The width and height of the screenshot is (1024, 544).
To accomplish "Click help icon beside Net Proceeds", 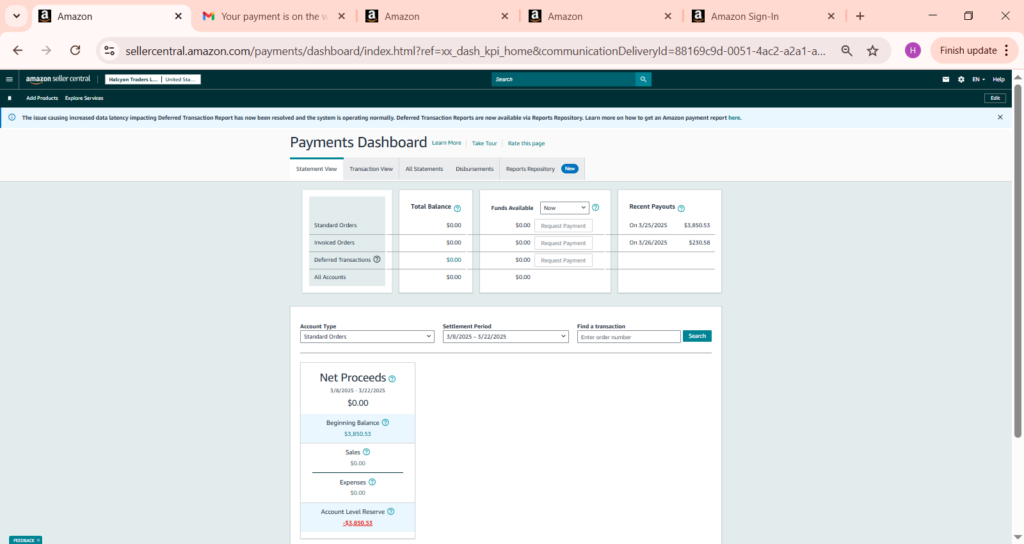I will click(x=392, y=379).
